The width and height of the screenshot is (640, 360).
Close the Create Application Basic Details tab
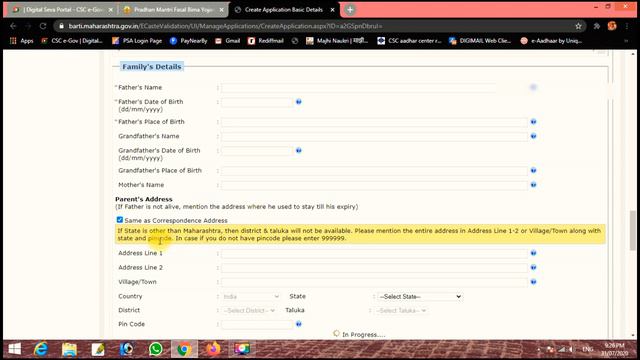(332, 9)
